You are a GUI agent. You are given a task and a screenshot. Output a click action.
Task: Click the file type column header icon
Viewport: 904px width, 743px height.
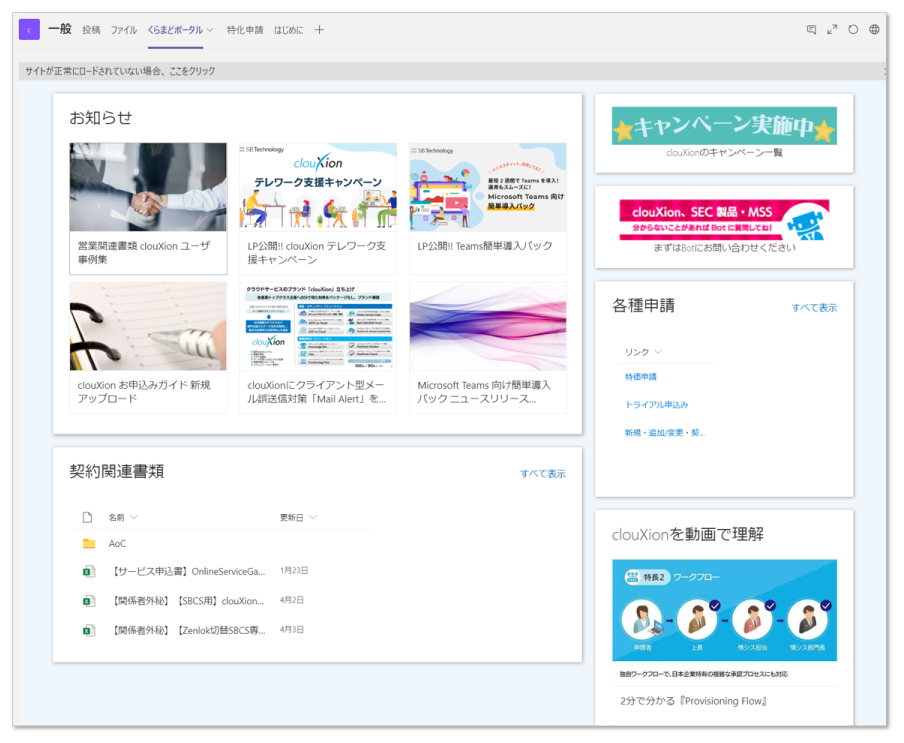point(87,517)
